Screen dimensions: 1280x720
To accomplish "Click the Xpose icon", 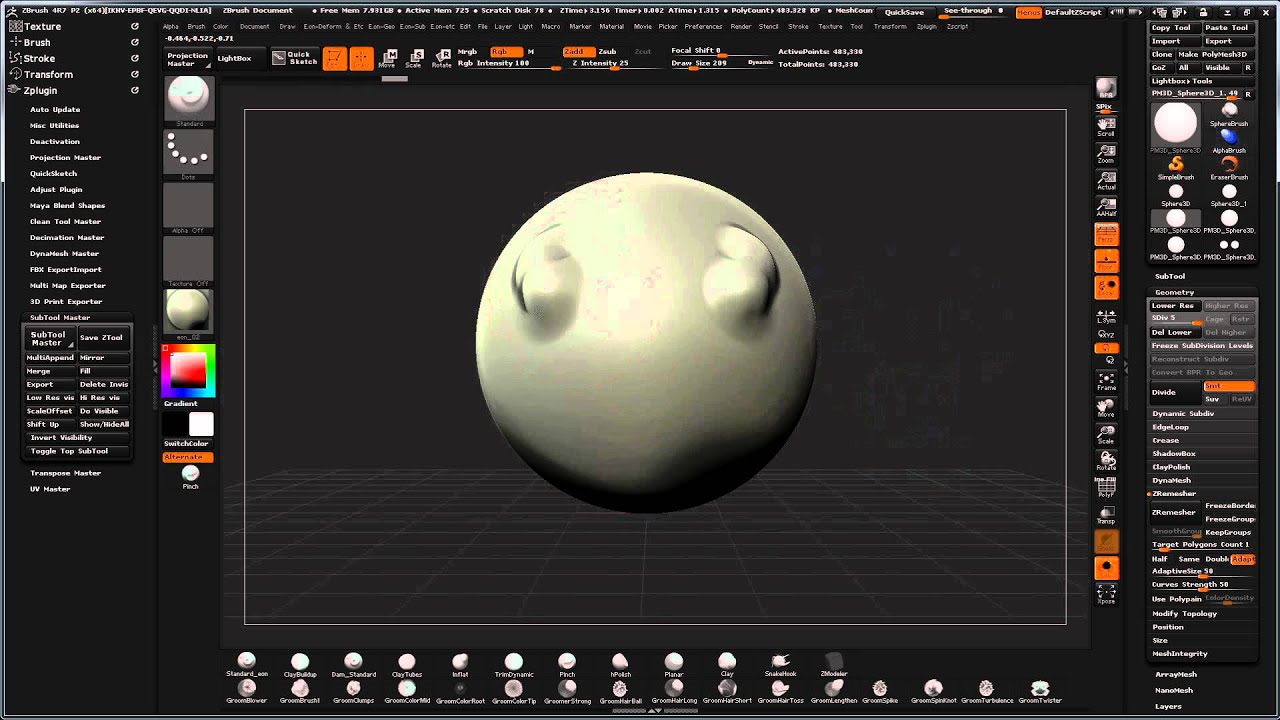I will [1105, 594].
